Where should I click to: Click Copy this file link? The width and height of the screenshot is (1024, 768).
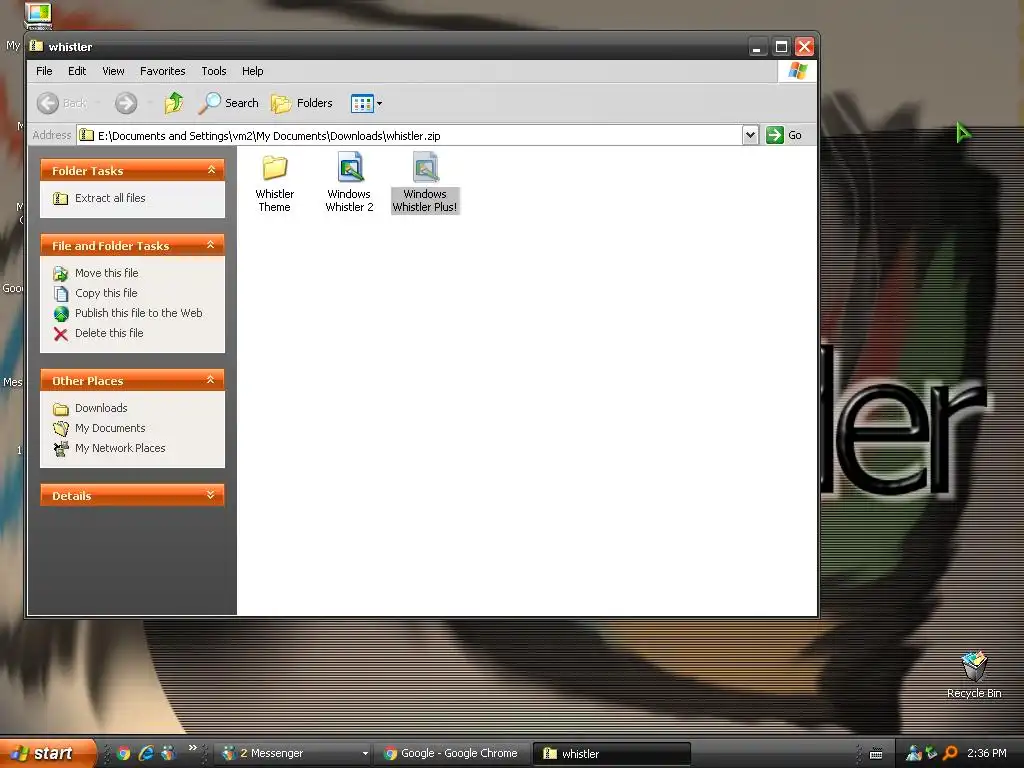pos(106,293)
